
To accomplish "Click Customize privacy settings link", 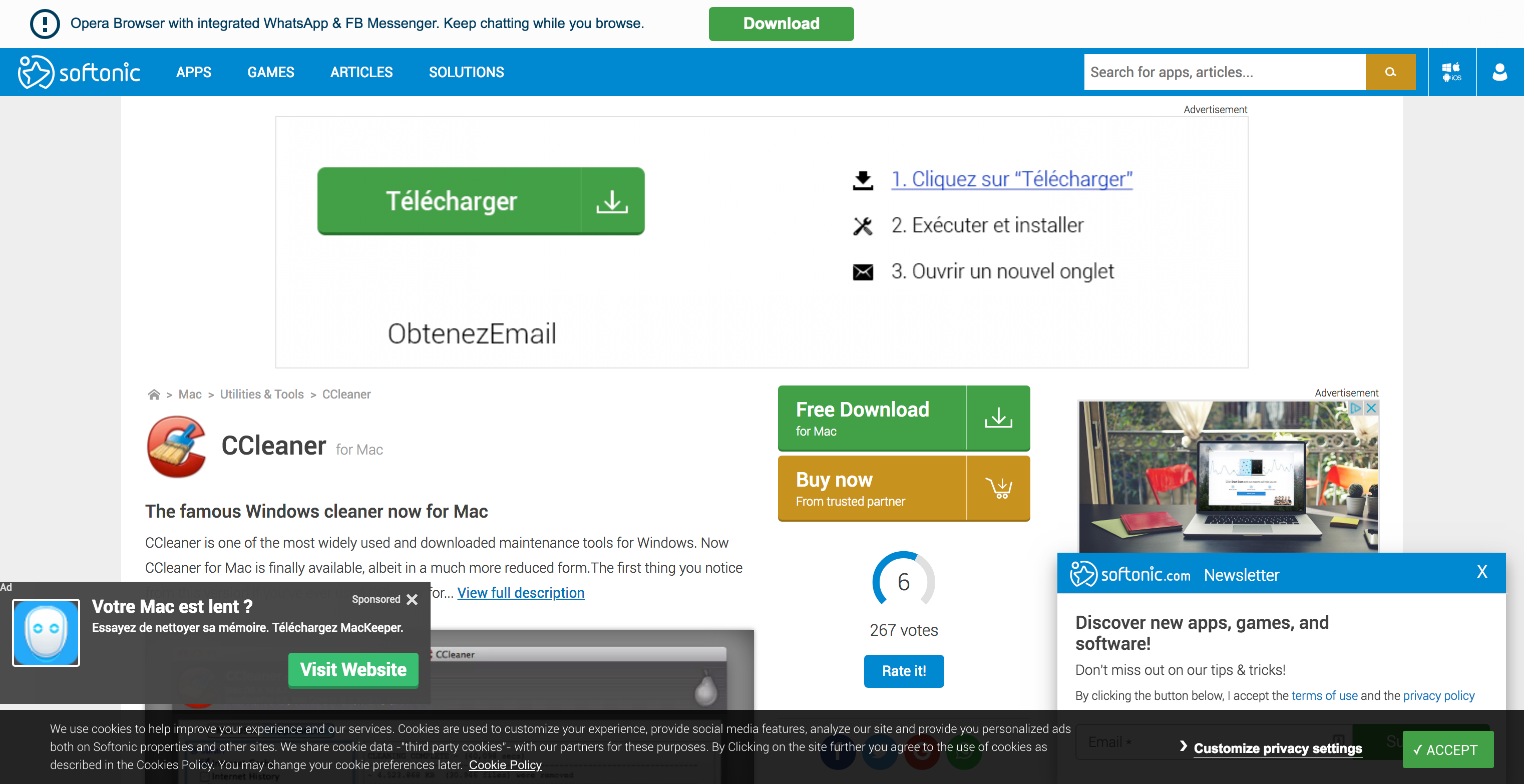I will [x=1276, y=748].
